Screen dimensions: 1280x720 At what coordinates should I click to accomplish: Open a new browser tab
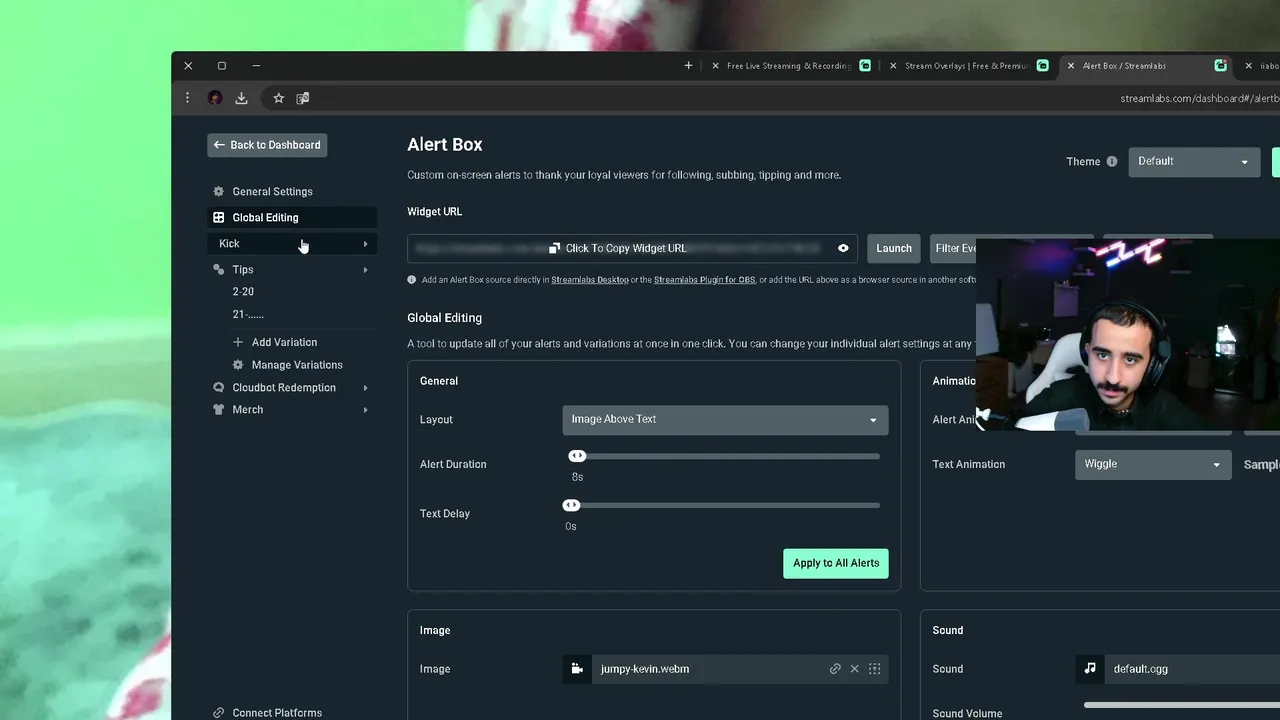pos(688,66)
